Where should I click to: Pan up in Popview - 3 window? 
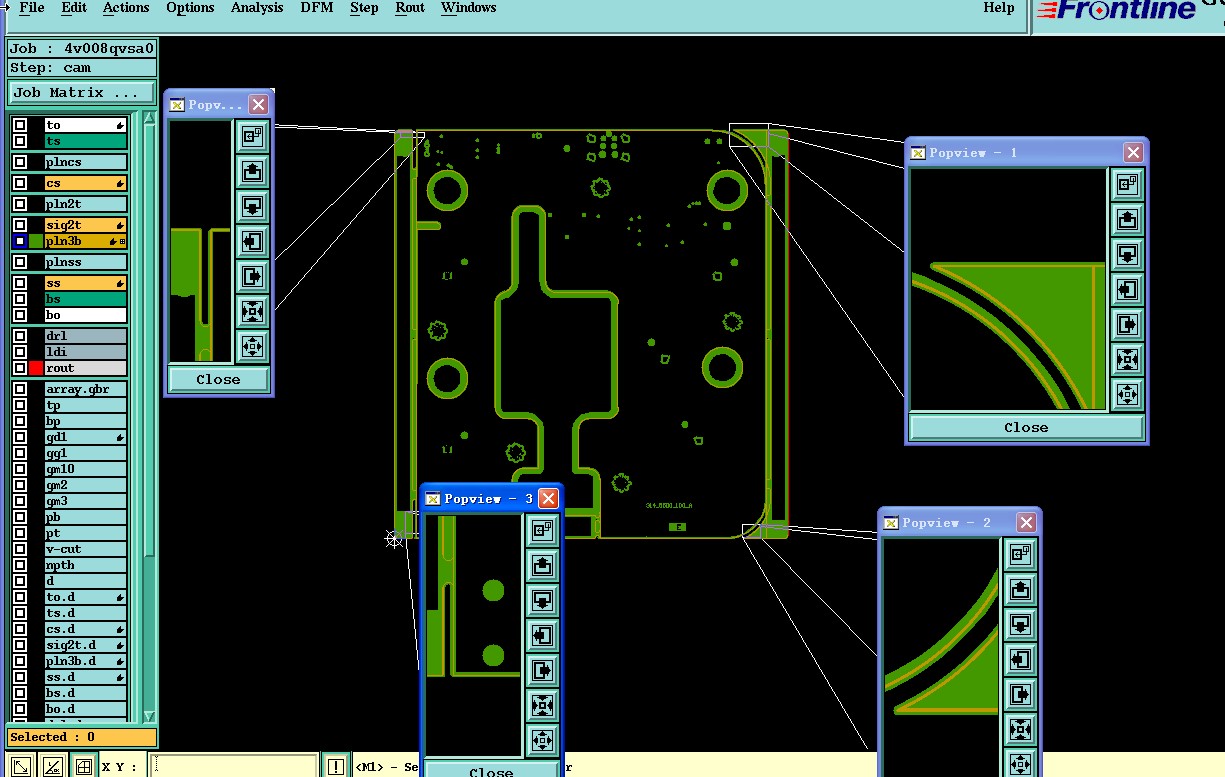click(542, 565)
